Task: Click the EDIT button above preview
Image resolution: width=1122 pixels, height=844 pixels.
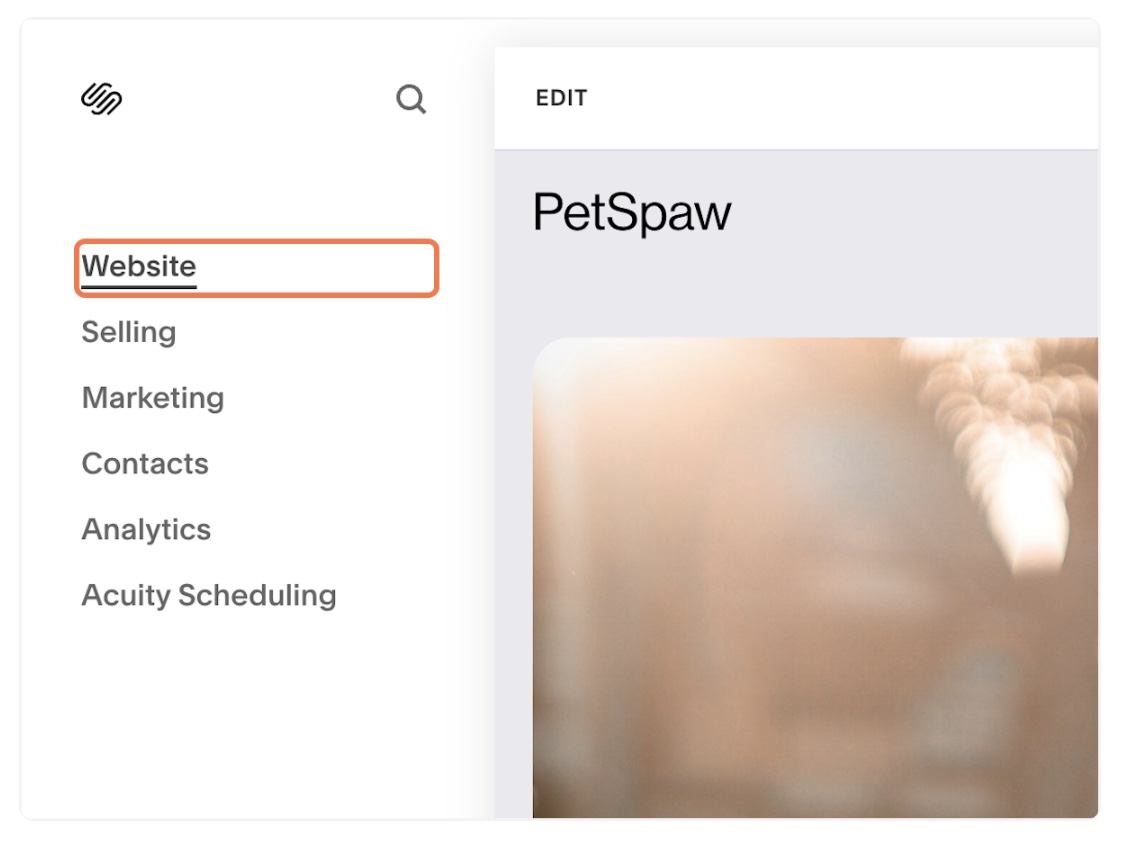Action: point(562,98)
